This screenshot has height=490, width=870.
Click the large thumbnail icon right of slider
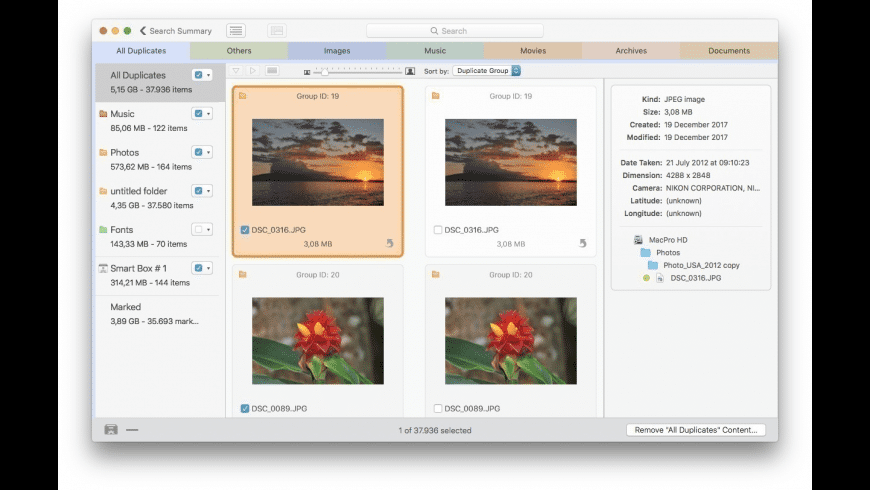(x=410, y=71)
